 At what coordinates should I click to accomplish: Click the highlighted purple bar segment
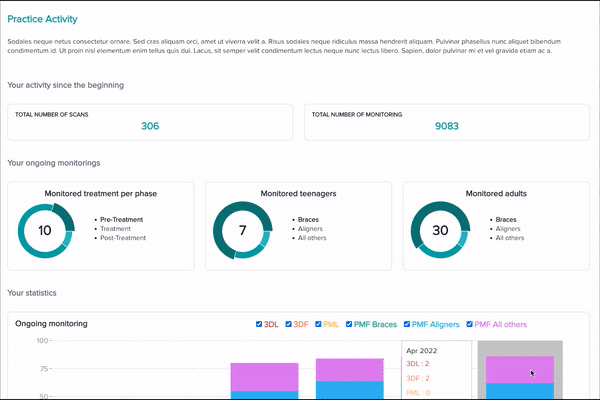(x=520, y=370)
